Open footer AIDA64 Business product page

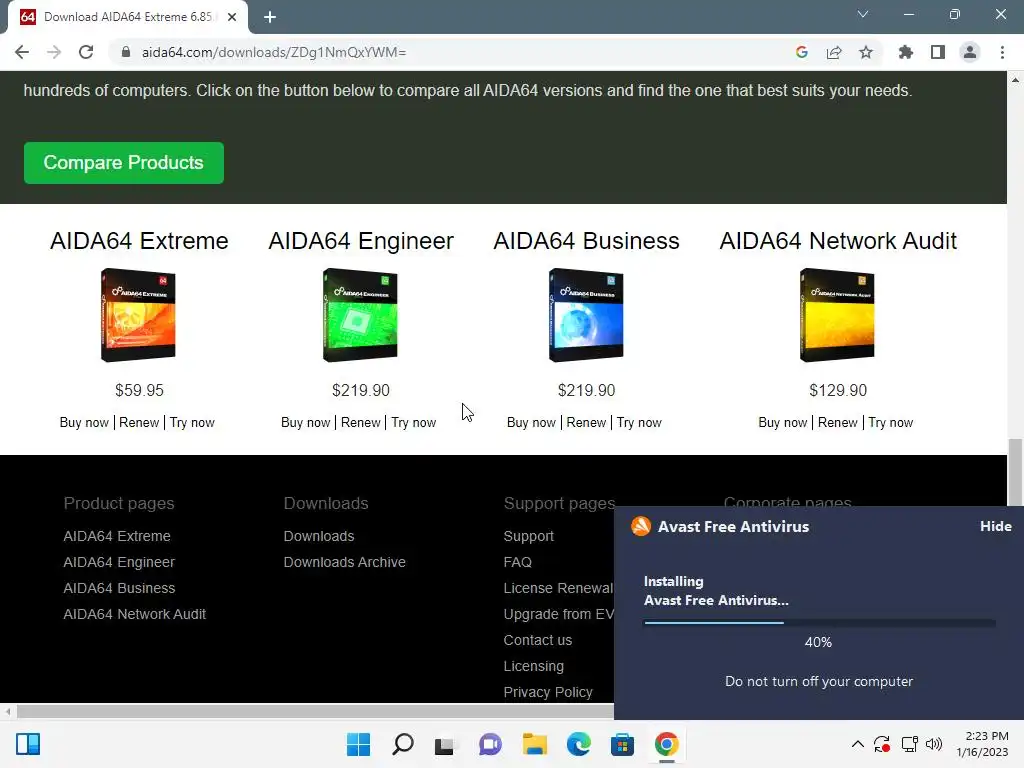[120, 588]
